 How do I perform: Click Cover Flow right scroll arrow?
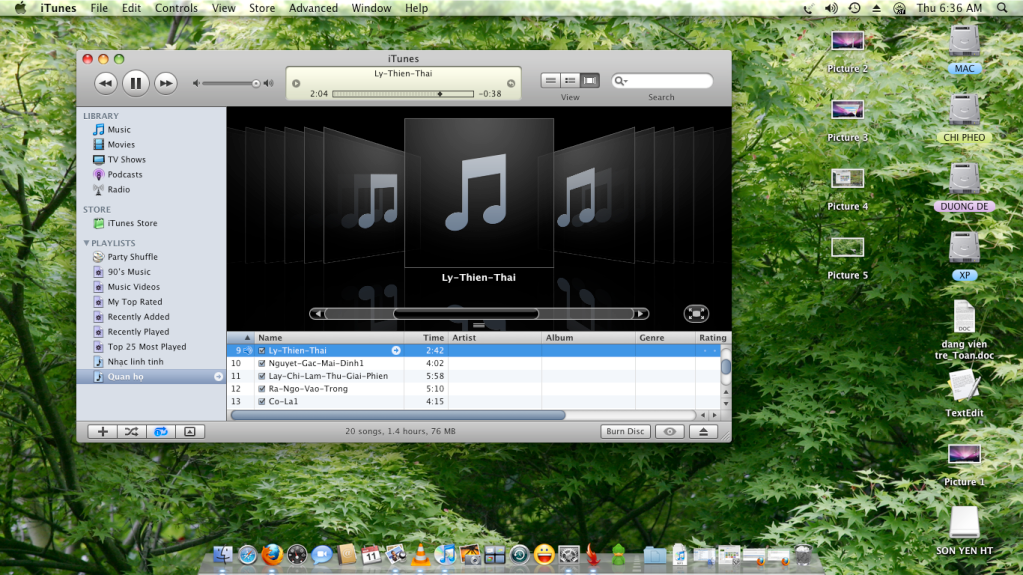pyautogui.click(x=641, y=314)
